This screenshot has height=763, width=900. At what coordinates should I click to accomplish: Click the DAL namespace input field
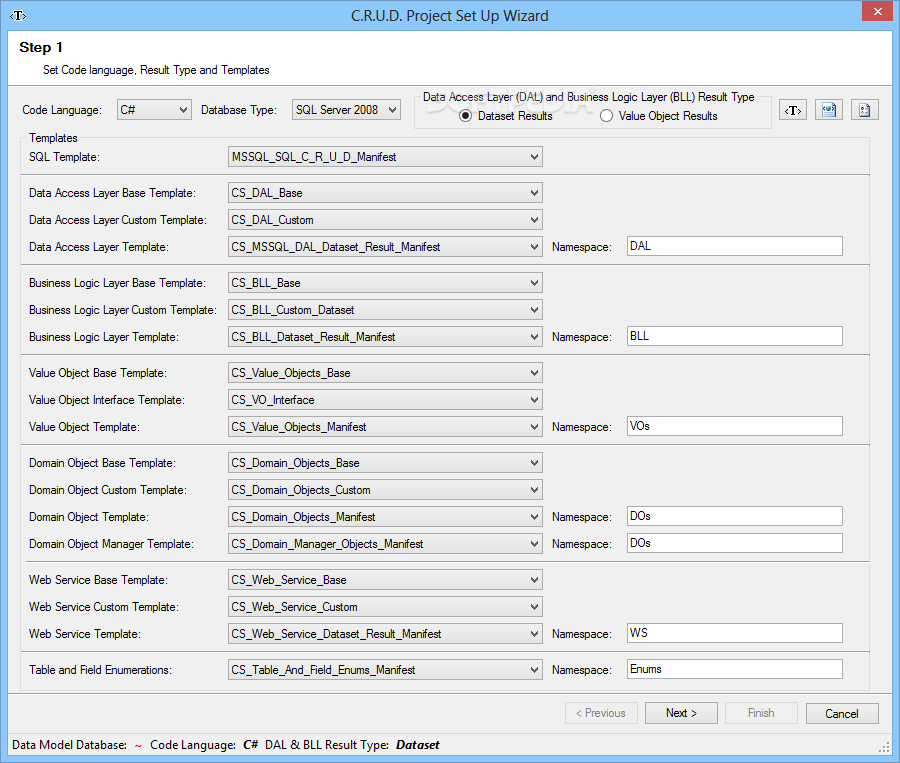pyautogui.click(x=735, y=246)
